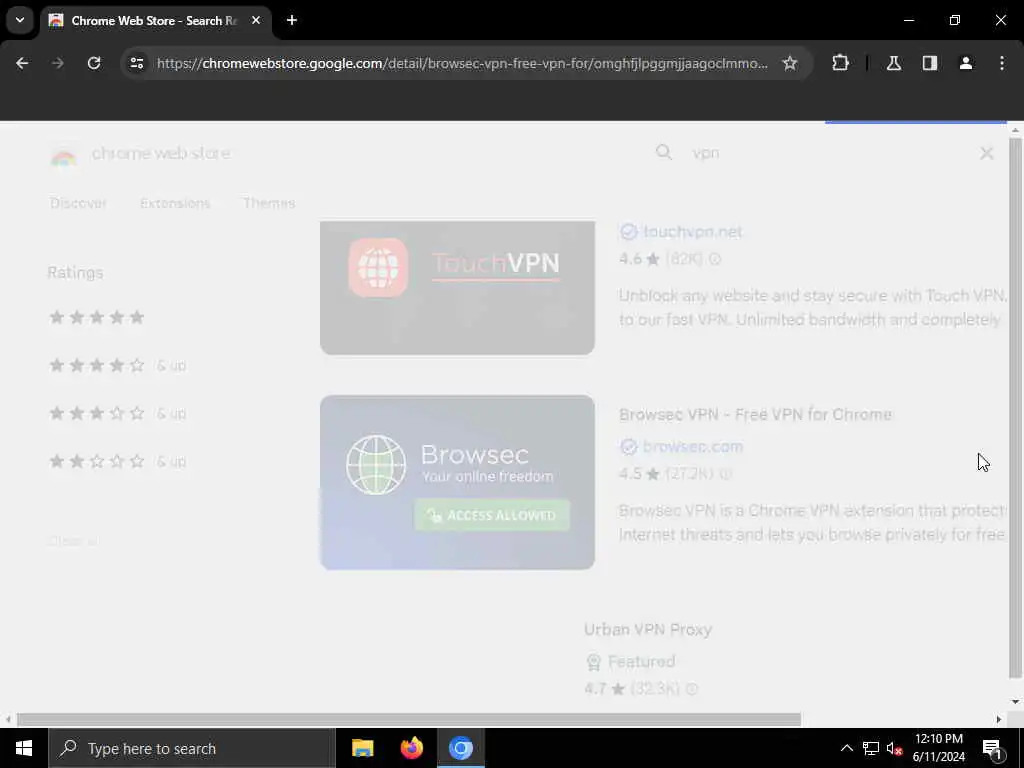The height and width of the screenshot is (768, 1024).
Task: Go back using the browser back arrow
Action: point(22,63)
